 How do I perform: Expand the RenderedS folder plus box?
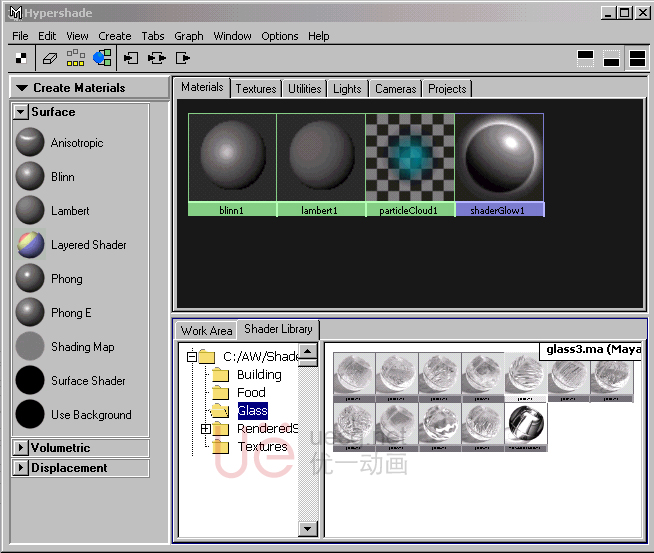pos(206,428)
